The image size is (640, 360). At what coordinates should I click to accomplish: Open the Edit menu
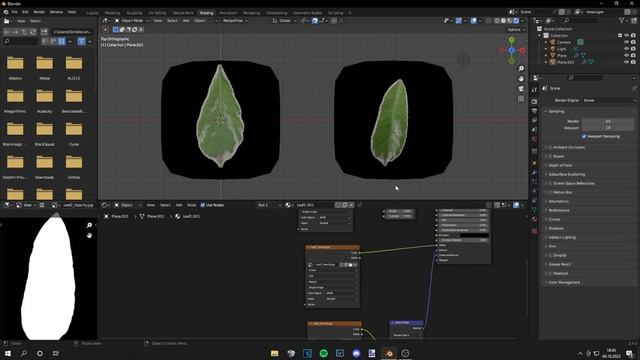[25, 12]
